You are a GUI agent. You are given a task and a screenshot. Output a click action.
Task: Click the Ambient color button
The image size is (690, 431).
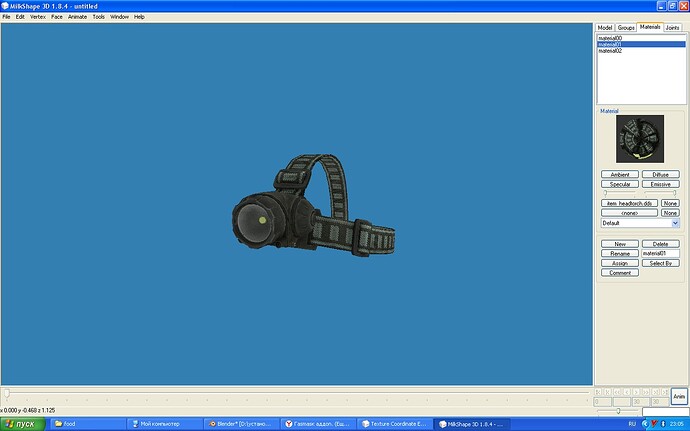(x=619, y=174)
